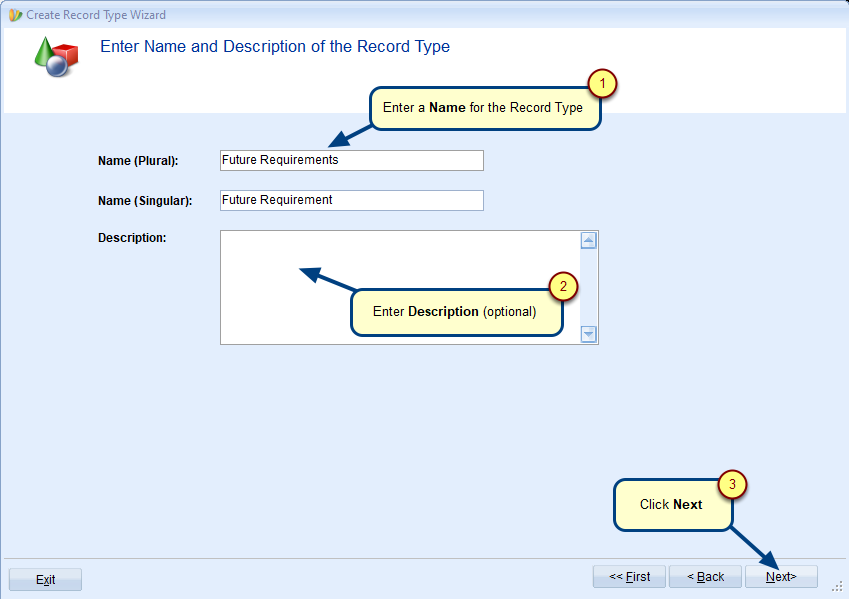The width and height of the screenshot is (849, 599).
Task: Click the numbered badge 3 on callout
Action: pyautogui.click(x=733, y=484)
